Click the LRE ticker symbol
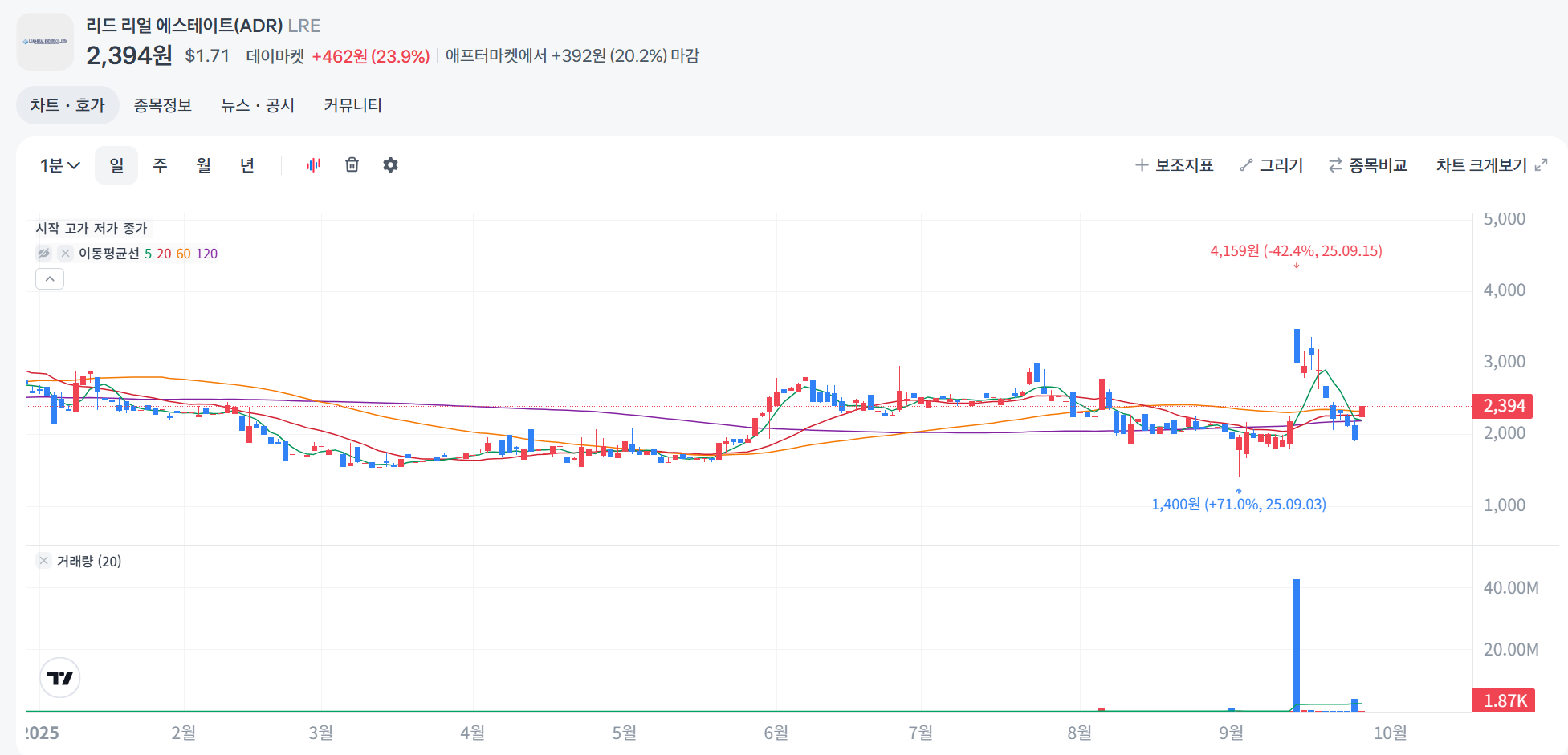 304,26
